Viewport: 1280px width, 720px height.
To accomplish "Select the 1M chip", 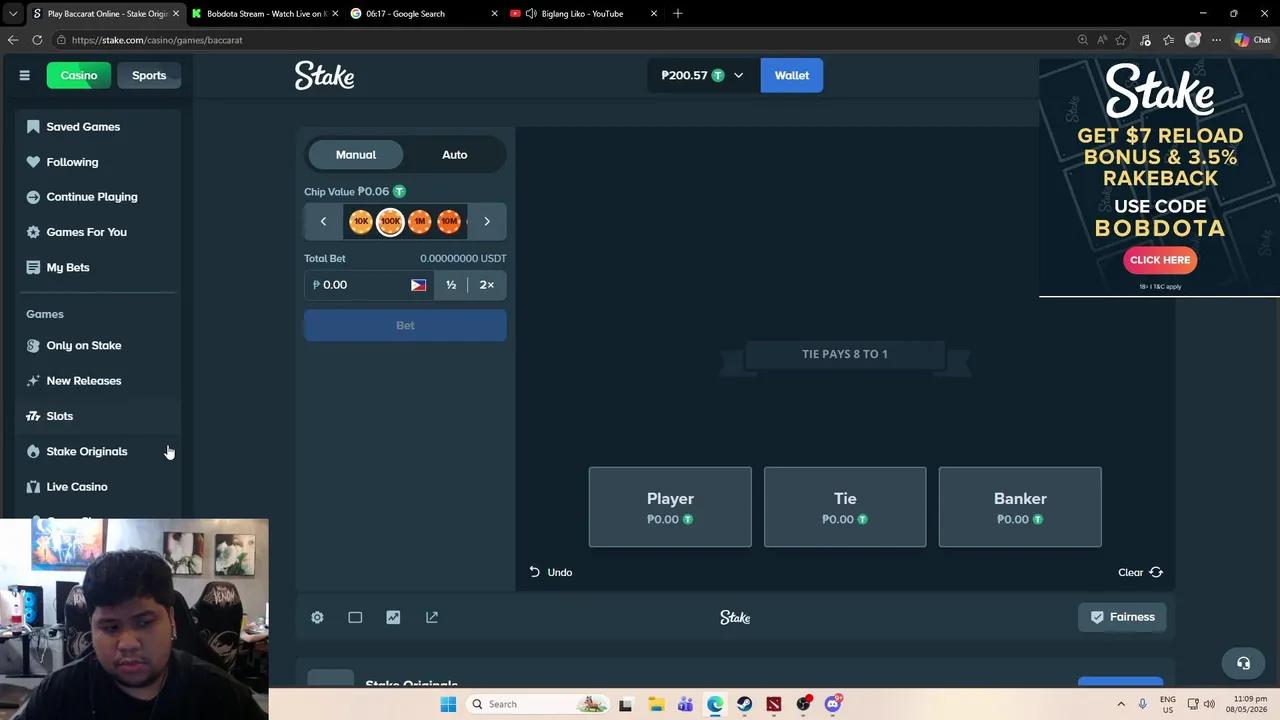I will 420,221.
